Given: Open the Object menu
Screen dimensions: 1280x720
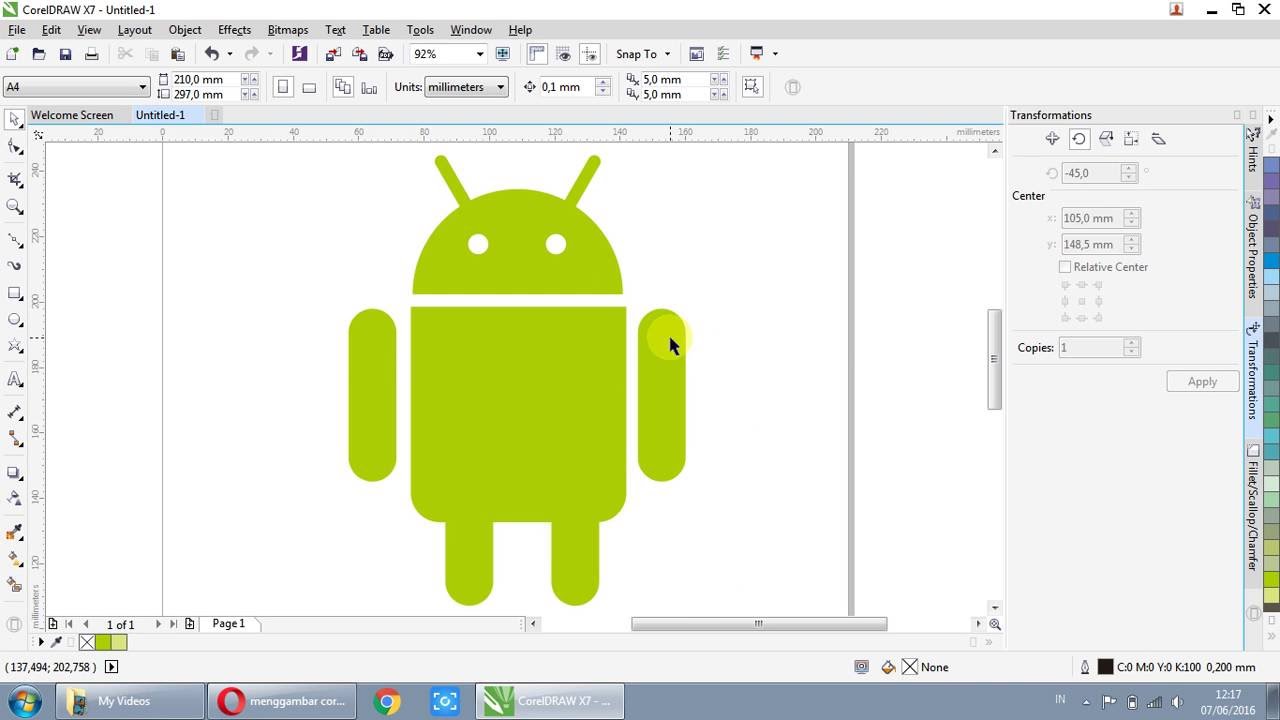Looking at the screenshot, I should click(185, 30).
